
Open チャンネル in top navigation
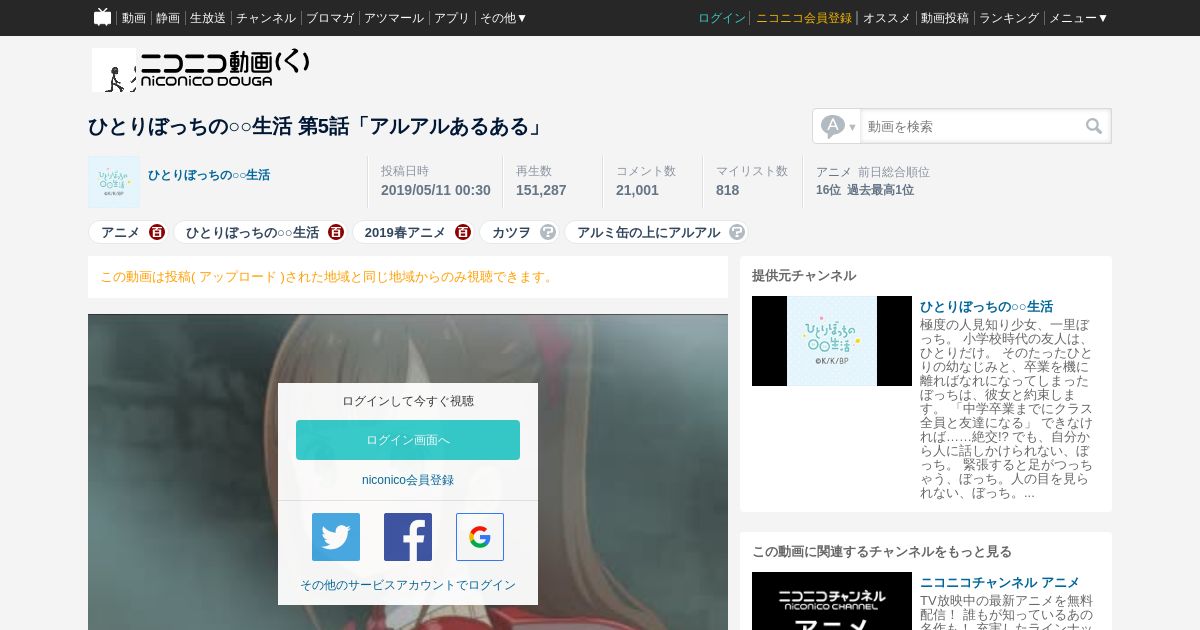click(266, 18)
